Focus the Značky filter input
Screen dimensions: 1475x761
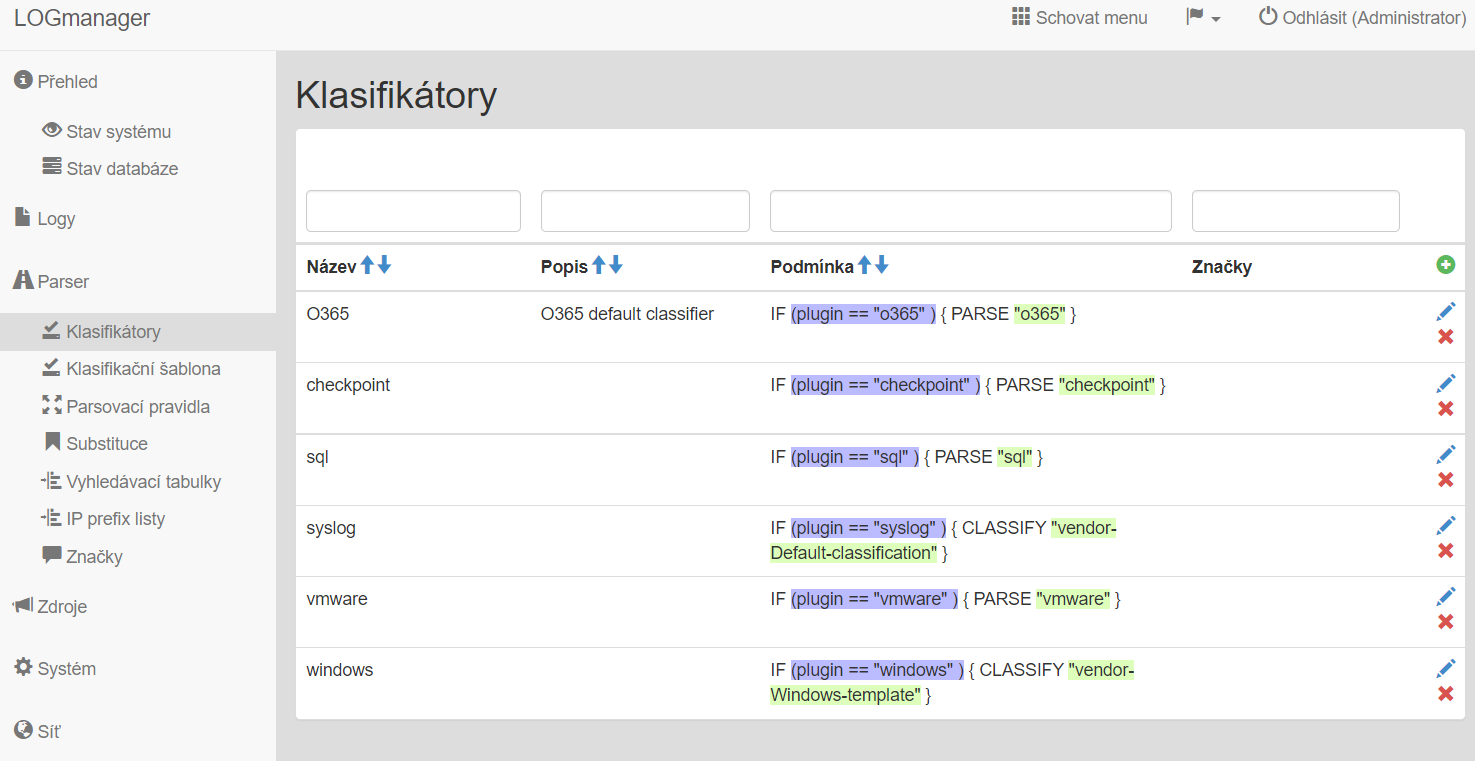[1295, 211]
